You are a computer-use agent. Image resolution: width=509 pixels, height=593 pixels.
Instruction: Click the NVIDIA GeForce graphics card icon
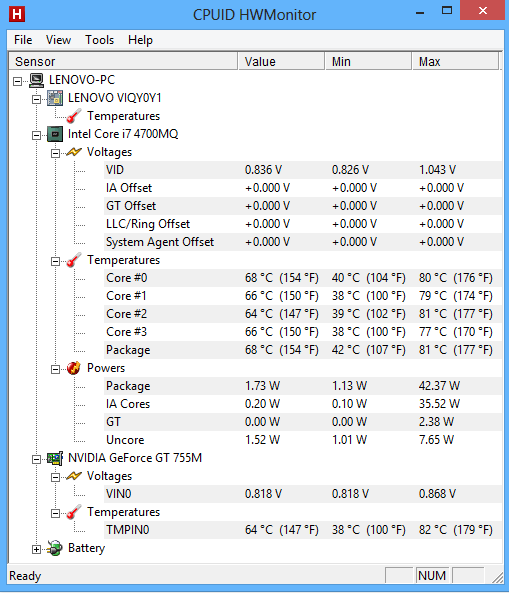coord(55,458)
